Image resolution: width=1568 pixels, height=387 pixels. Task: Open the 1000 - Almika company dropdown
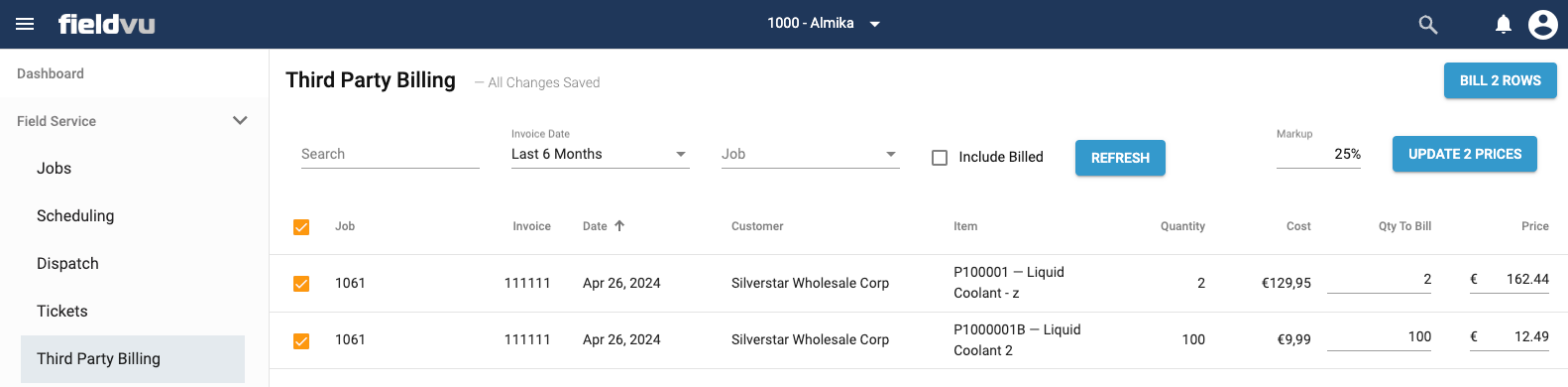point(824,24)
